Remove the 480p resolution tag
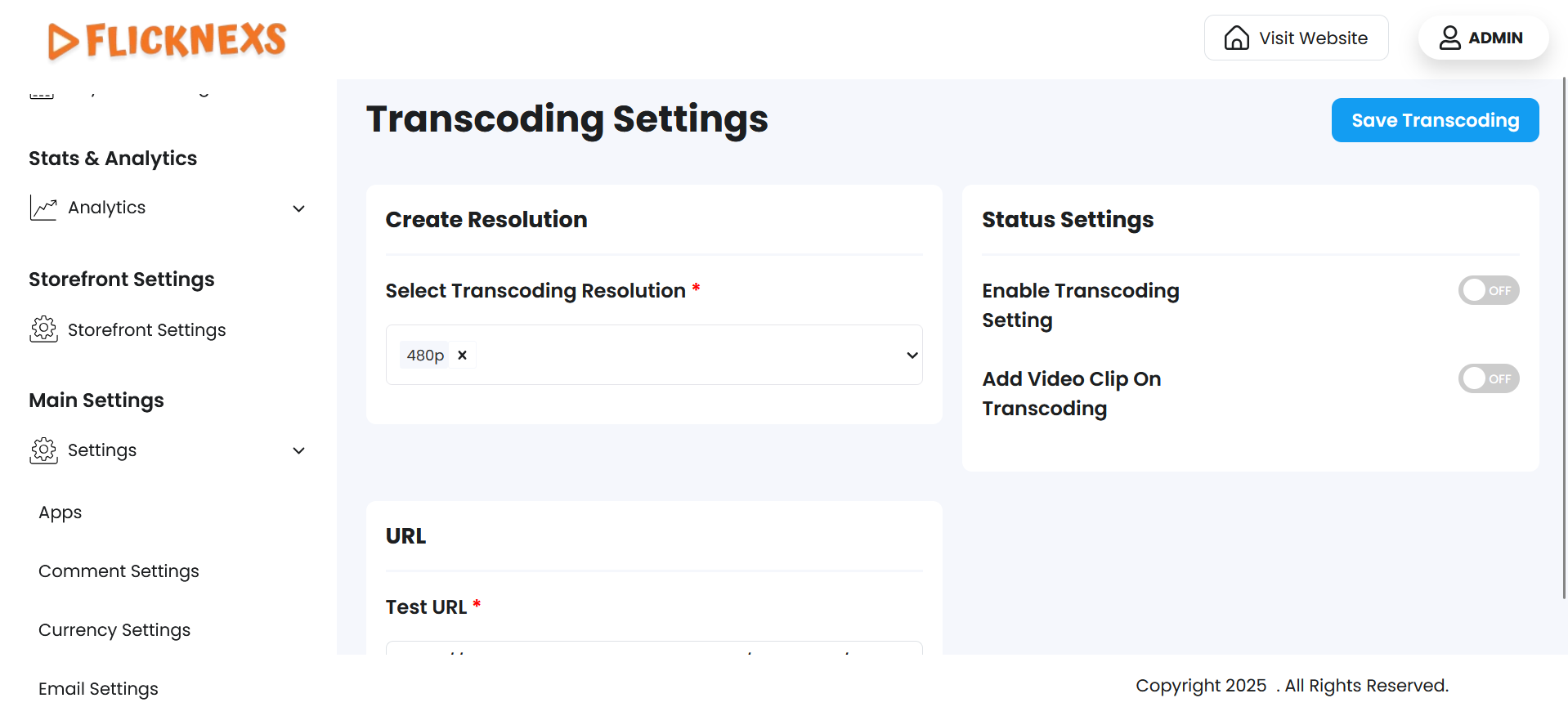1568x716 pixels. tap(462, 355)
